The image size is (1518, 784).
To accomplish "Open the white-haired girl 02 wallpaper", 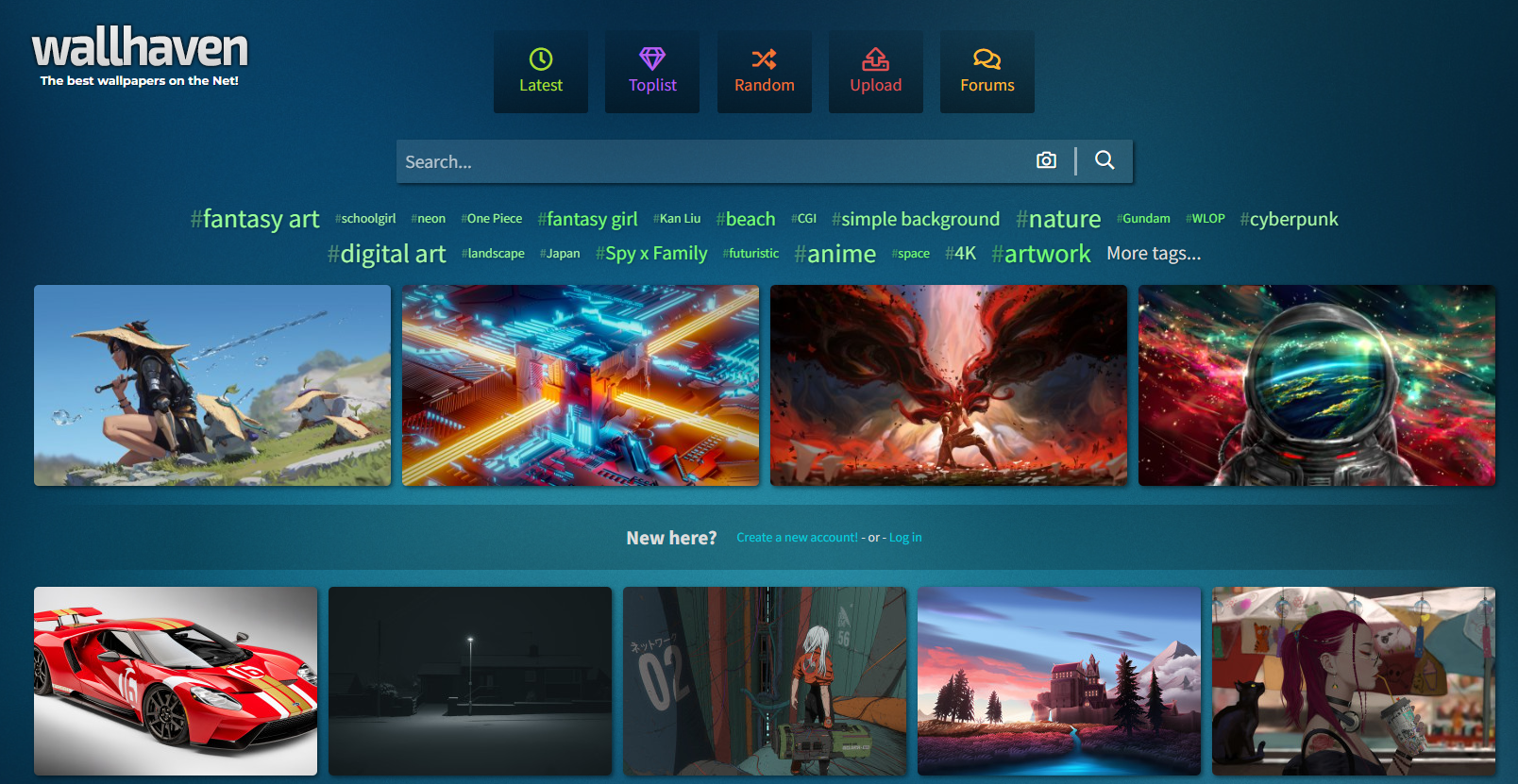I will point(765,681).
